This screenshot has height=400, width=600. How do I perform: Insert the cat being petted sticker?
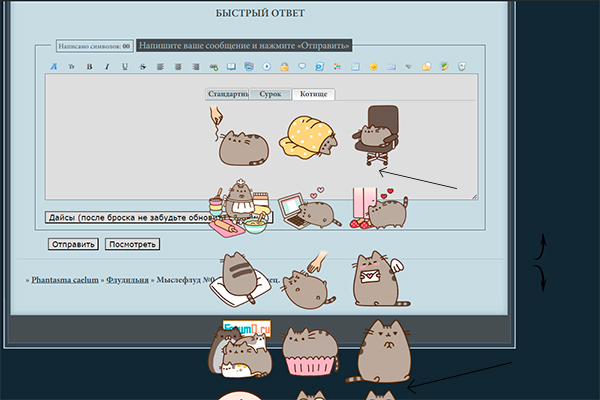[x=309, y=279]
